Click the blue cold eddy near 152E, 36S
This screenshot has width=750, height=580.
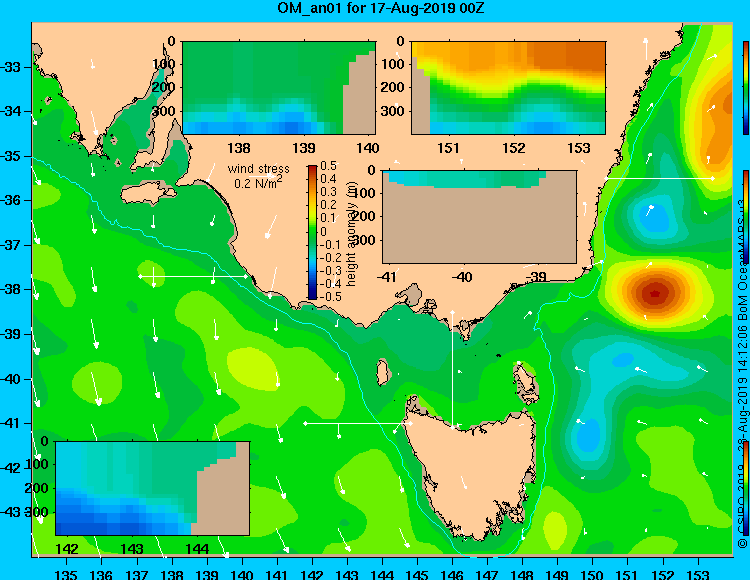click(x=653, y=216)
